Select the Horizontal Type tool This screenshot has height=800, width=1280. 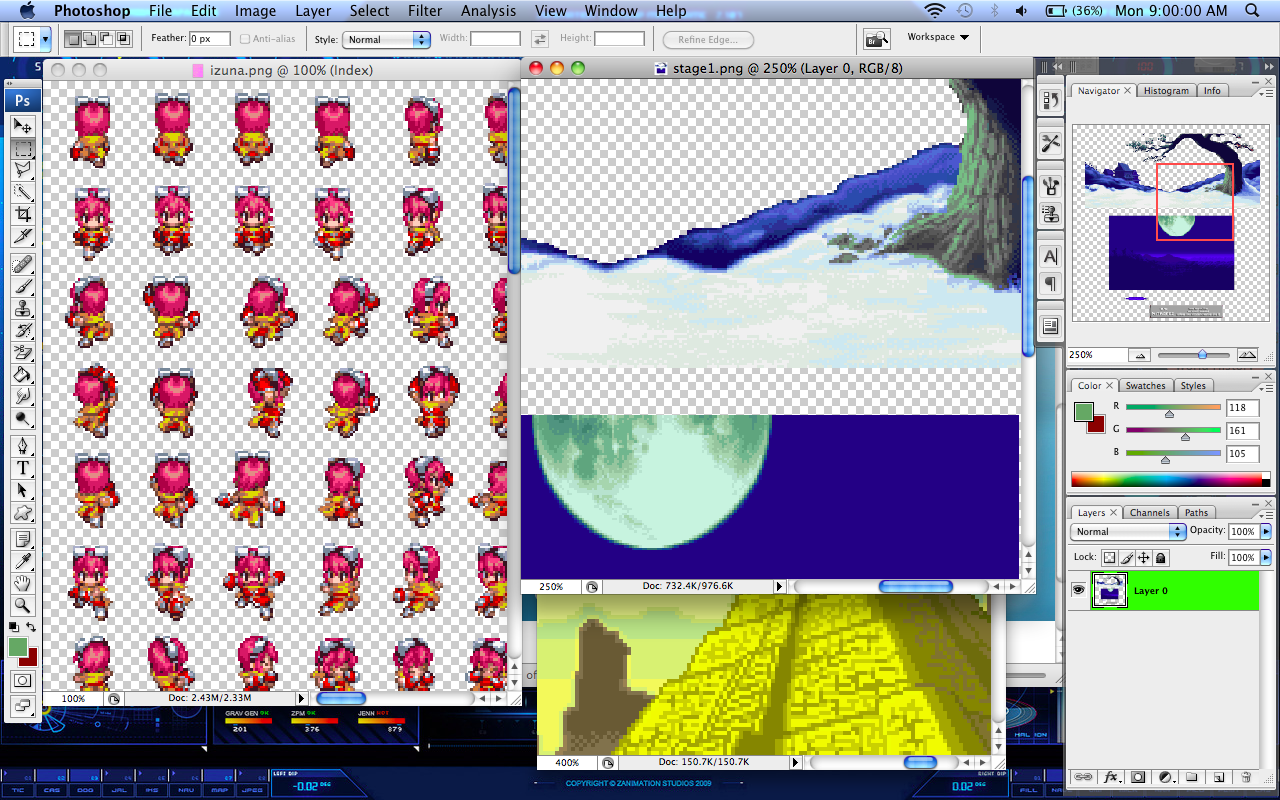(22, 468)
